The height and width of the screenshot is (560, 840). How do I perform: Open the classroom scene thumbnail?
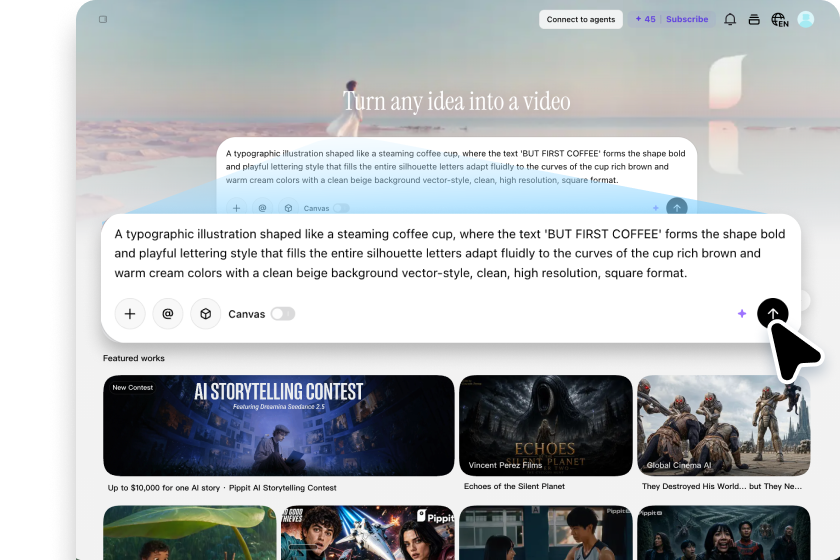[546, 533]
